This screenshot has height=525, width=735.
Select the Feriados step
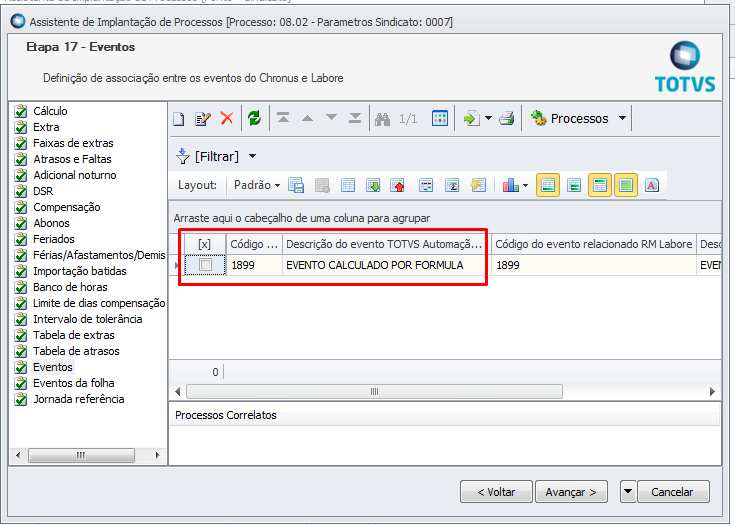(53, 239)
